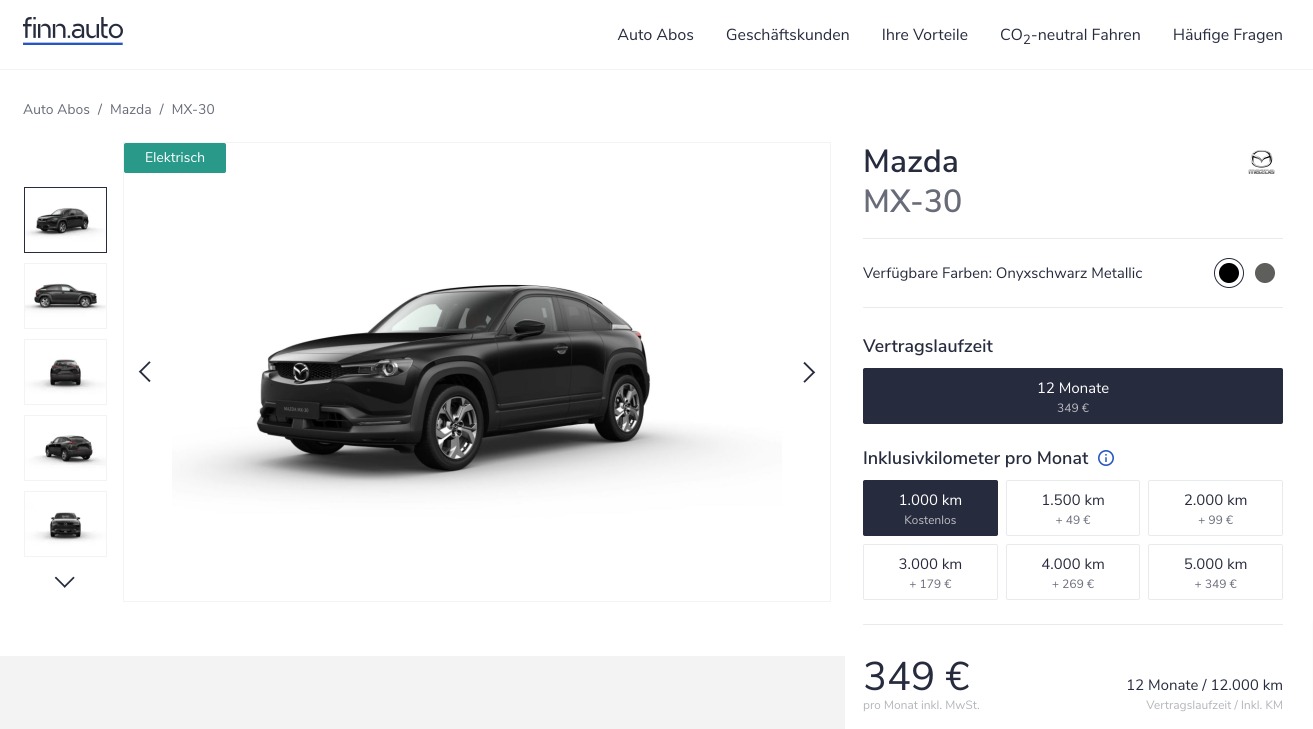Open the Geschäftskunden navigation link
1313x729 pixels.
point(787,35)
